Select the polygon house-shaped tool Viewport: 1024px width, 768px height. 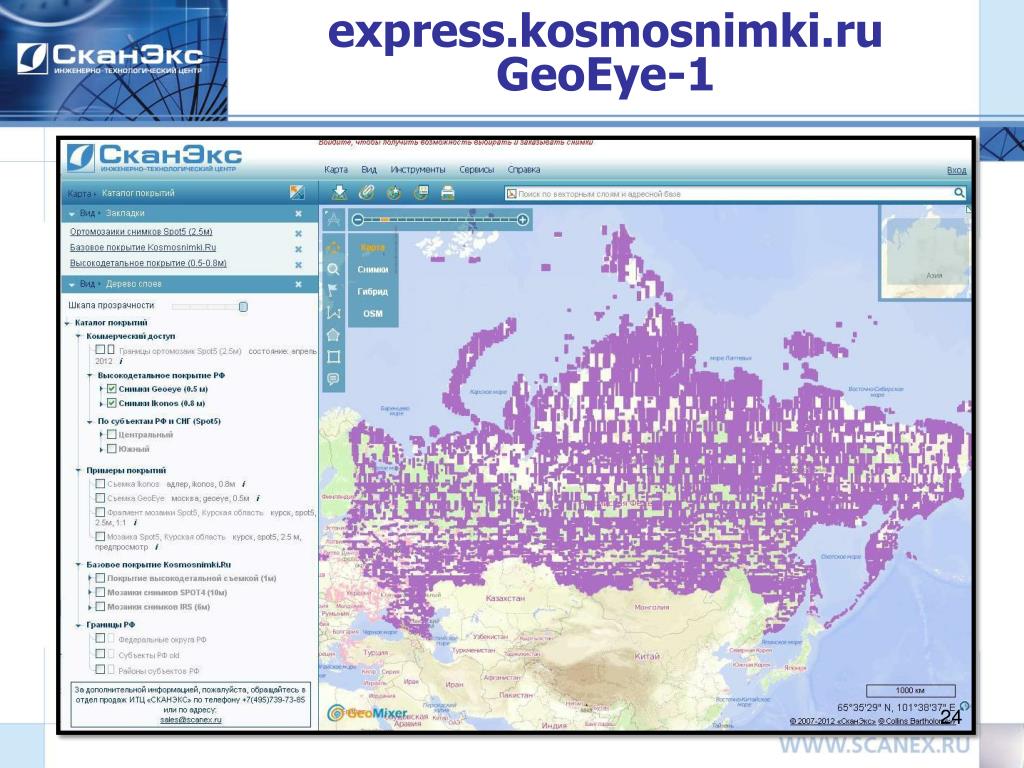point(333,335)
